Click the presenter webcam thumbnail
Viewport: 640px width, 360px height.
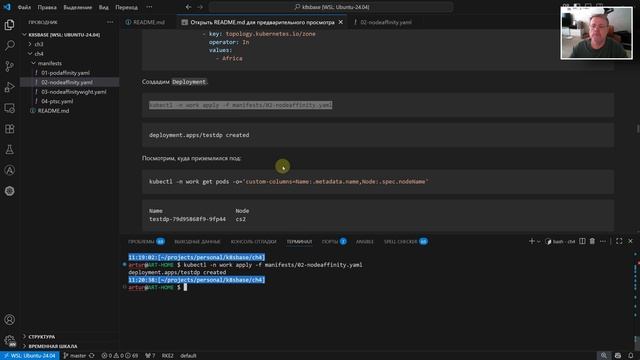pos(596,33)
